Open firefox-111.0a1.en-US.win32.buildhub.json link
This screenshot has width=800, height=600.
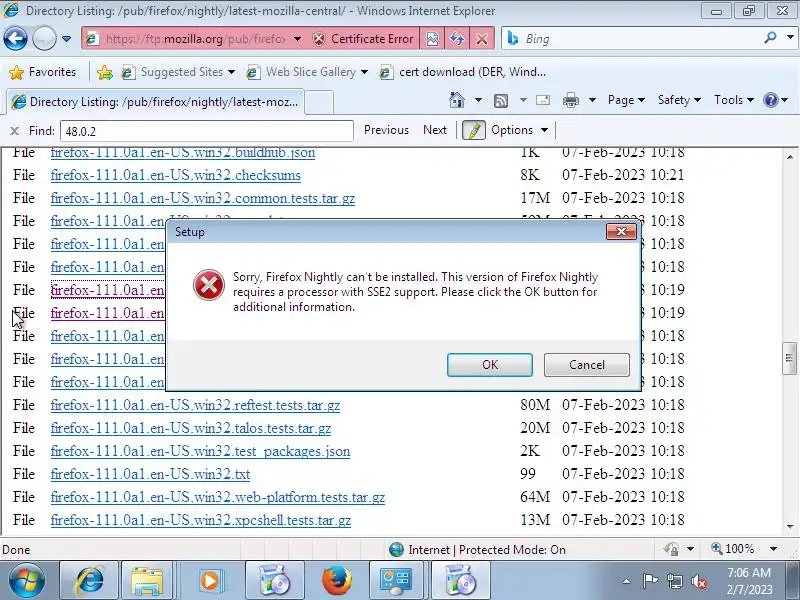tap(183, 153)
